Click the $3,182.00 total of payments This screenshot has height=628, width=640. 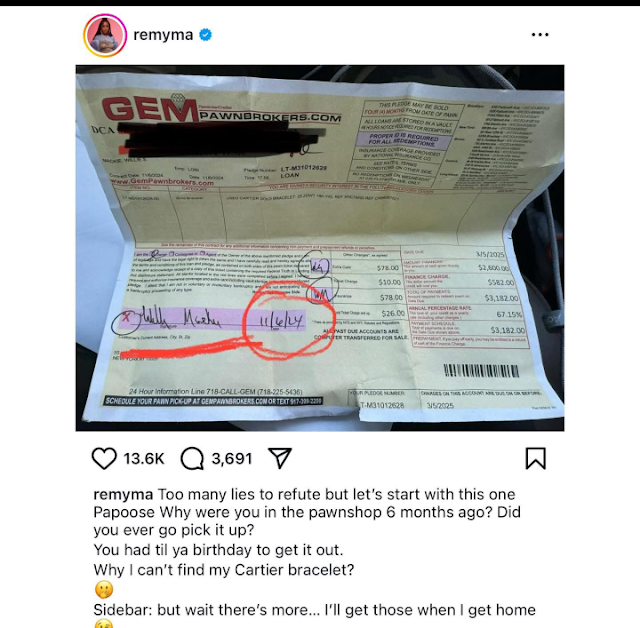click(x=501, y=298)
